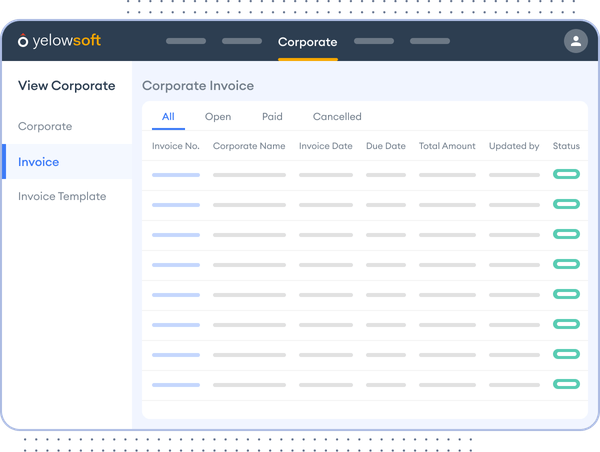Click the Total Amount column header
Viewport: 600px width, 452px height.
(x=447, y=146)
